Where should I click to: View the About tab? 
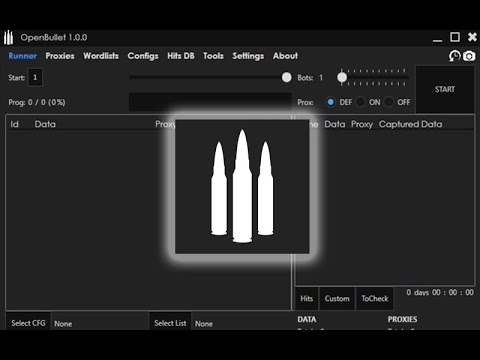coord(285,56)
